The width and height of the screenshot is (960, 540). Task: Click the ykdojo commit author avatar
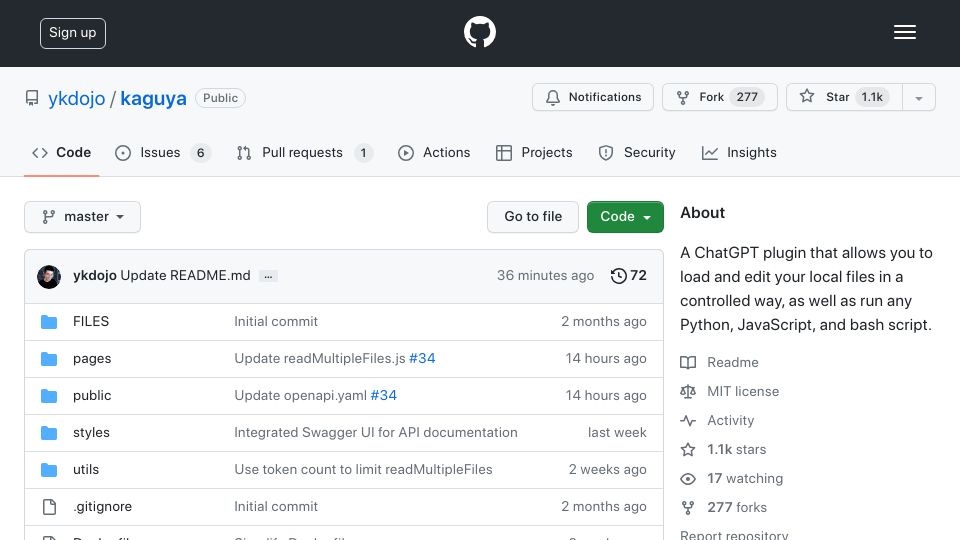coord(49,277)
